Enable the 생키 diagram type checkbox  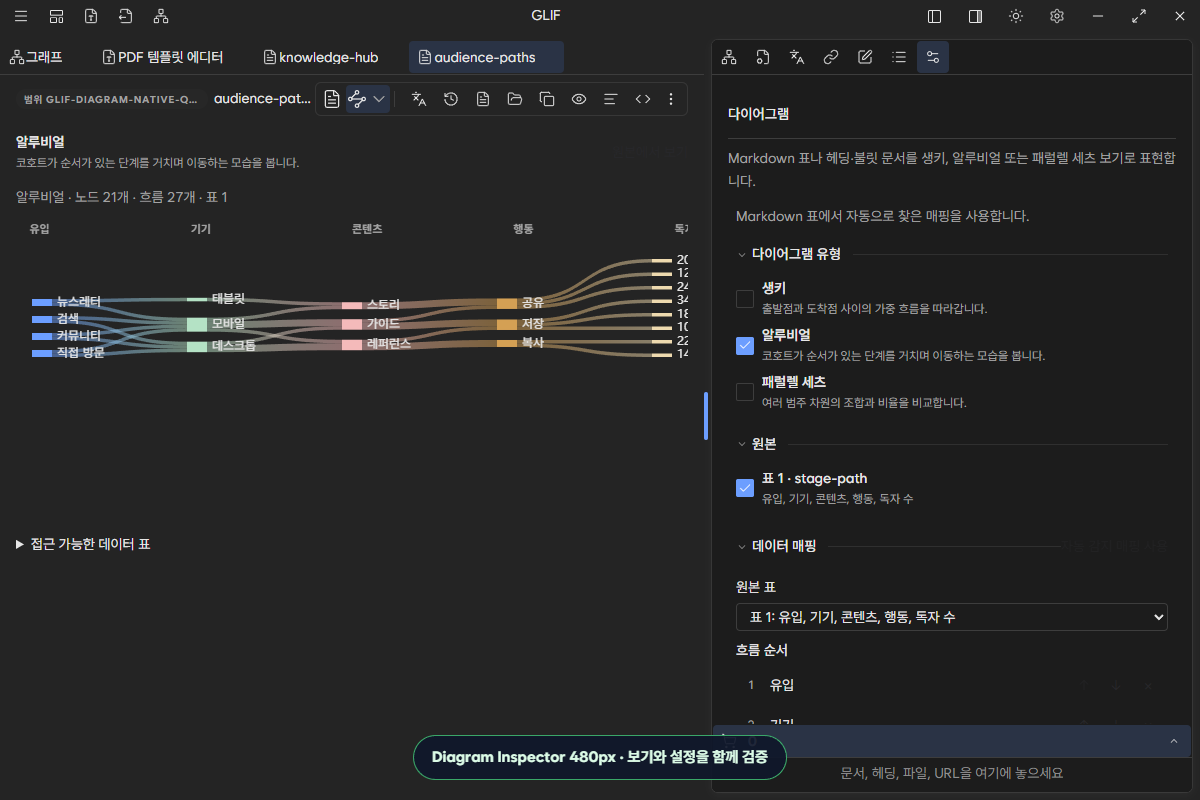pyautogui.click(x=745, y=298)
